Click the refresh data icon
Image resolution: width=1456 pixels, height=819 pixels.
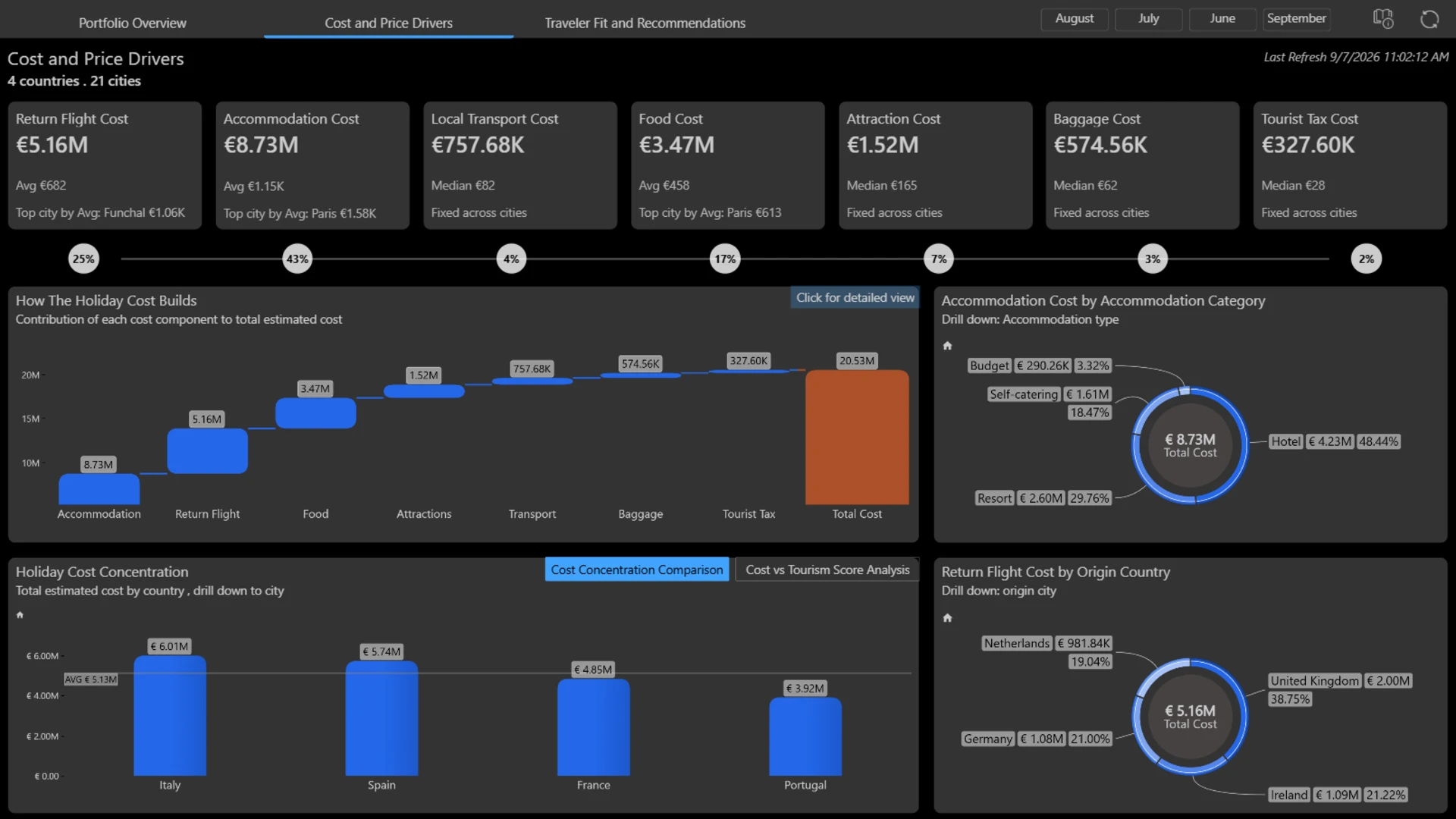[x=1429, y=19]
